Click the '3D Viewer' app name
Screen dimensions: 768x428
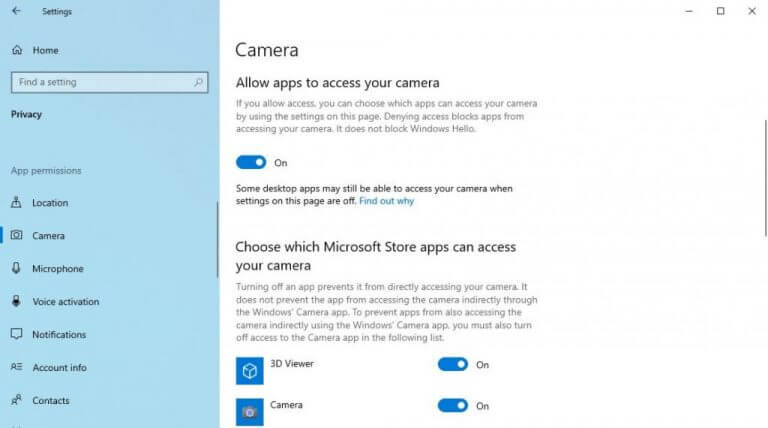292,363
